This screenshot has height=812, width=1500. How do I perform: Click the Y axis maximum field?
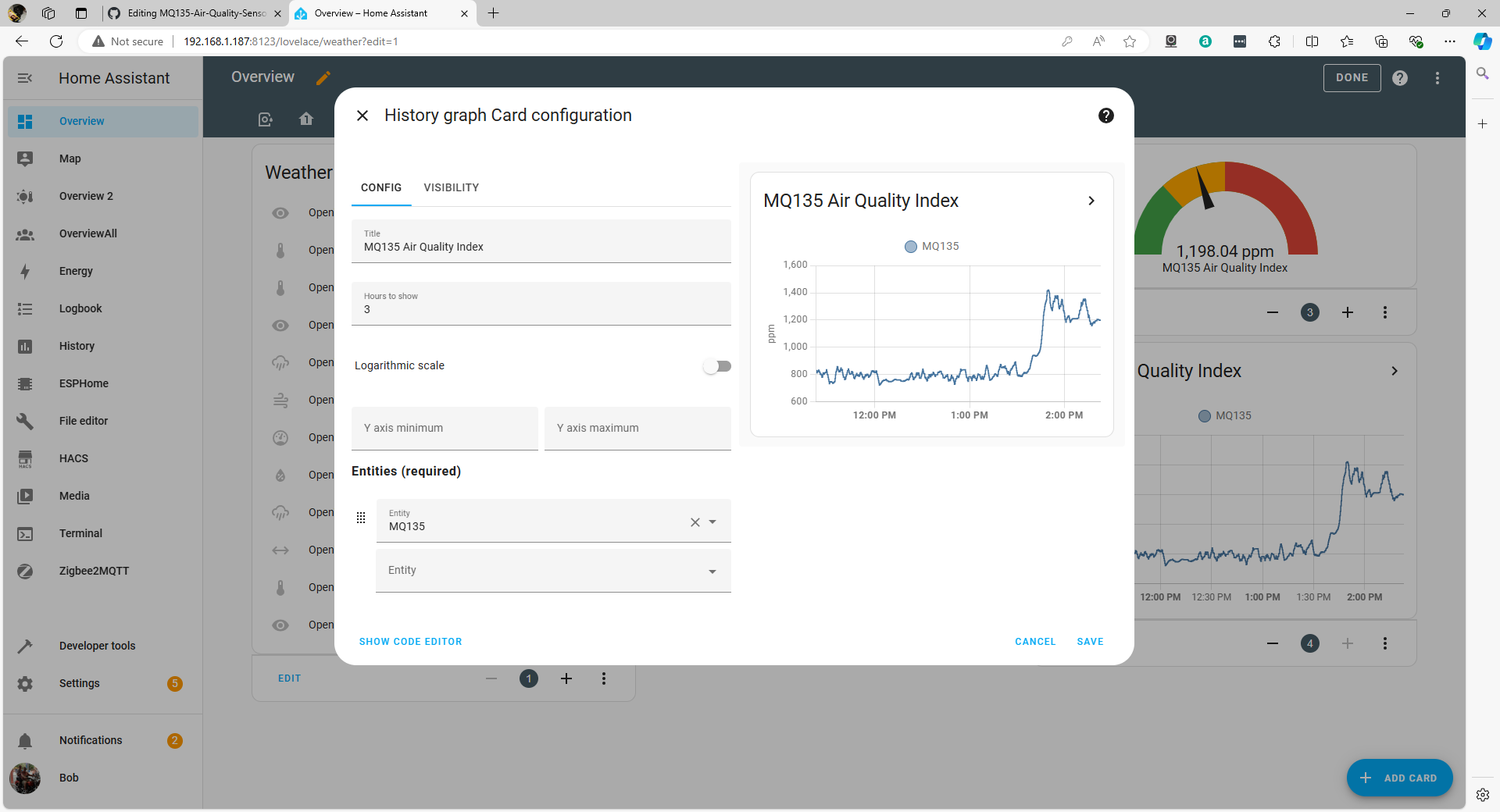coord(637,429)
